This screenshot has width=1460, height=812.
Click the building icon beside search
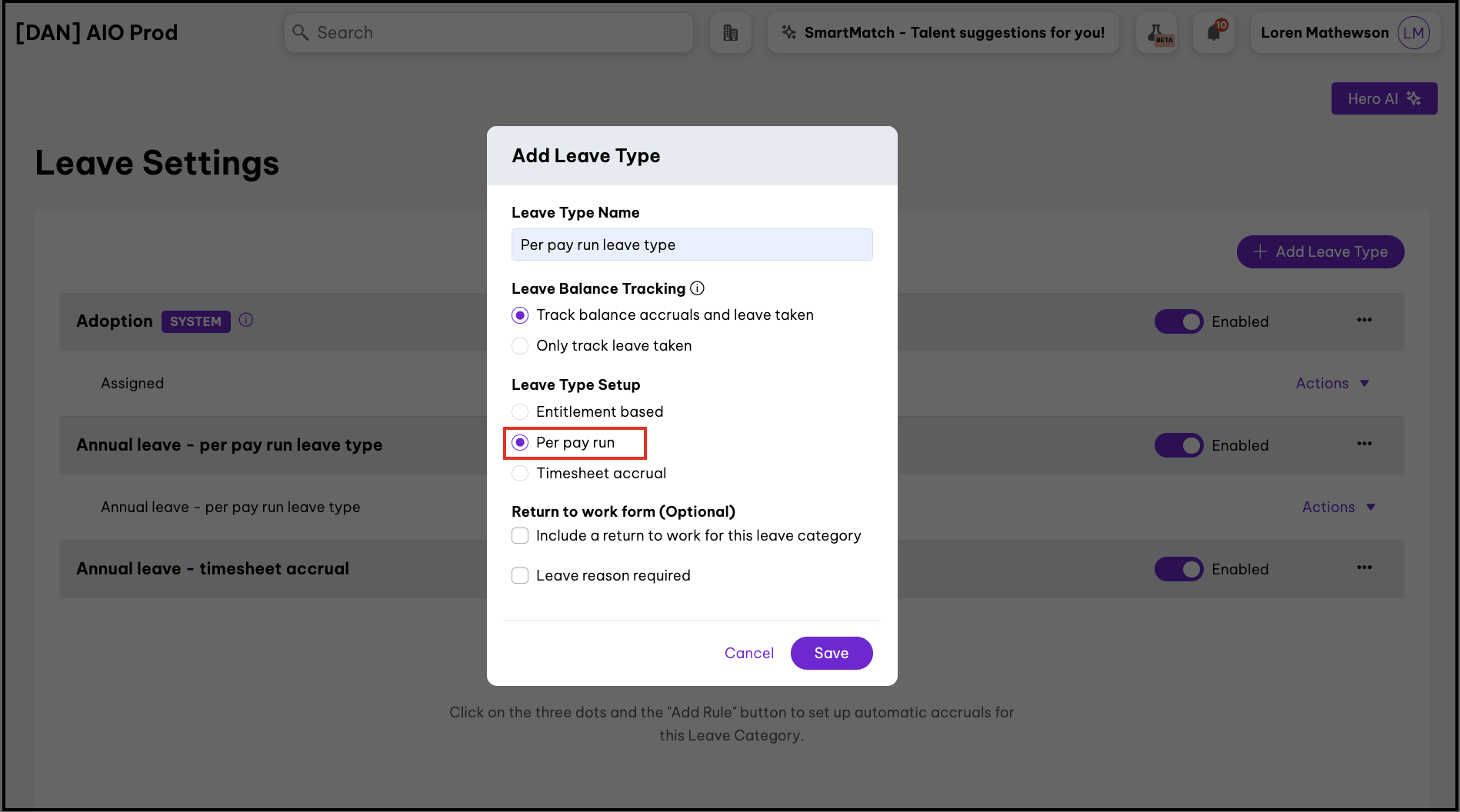(x=730, y=33)
